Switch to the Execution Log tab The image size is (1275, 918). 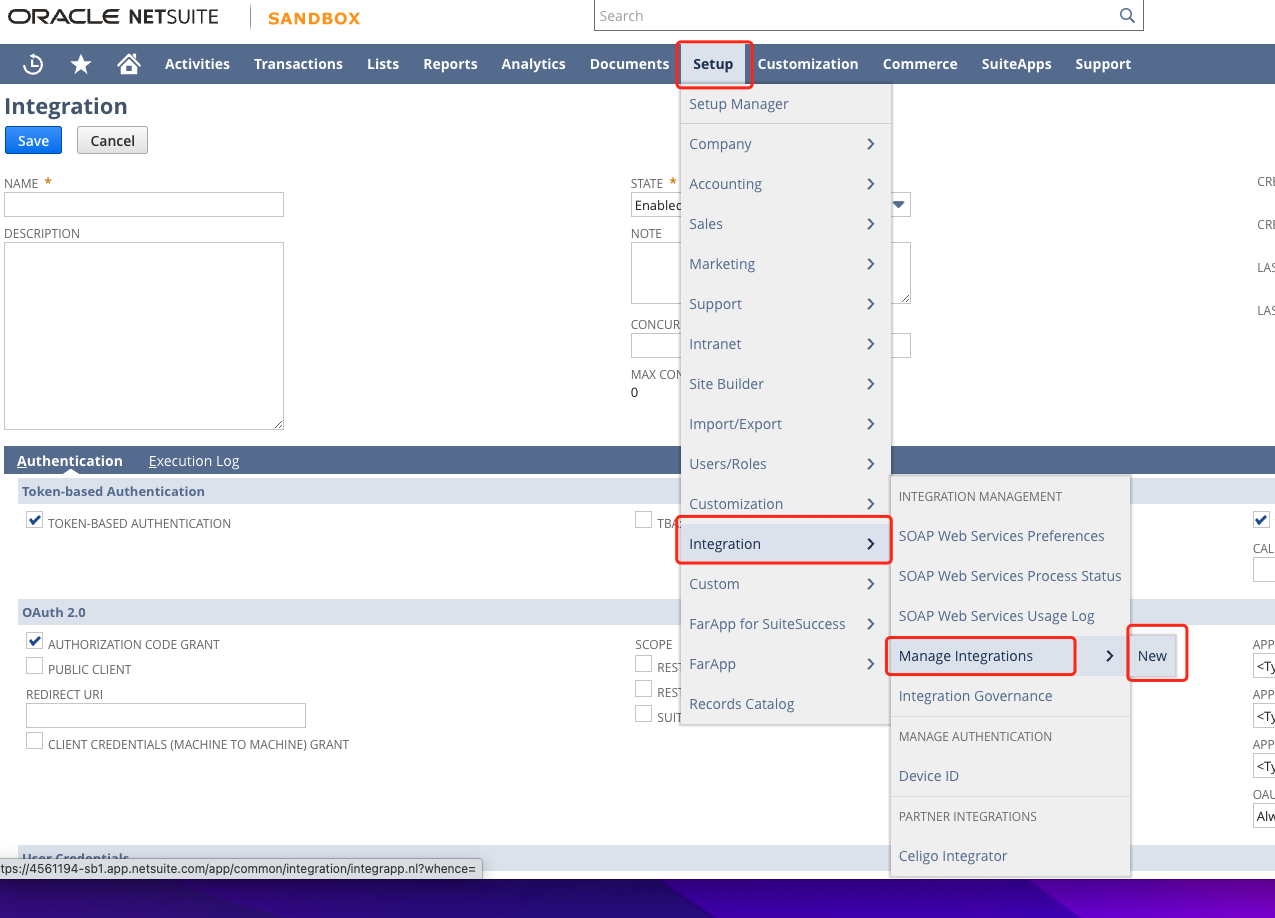(x=194, y=461)
